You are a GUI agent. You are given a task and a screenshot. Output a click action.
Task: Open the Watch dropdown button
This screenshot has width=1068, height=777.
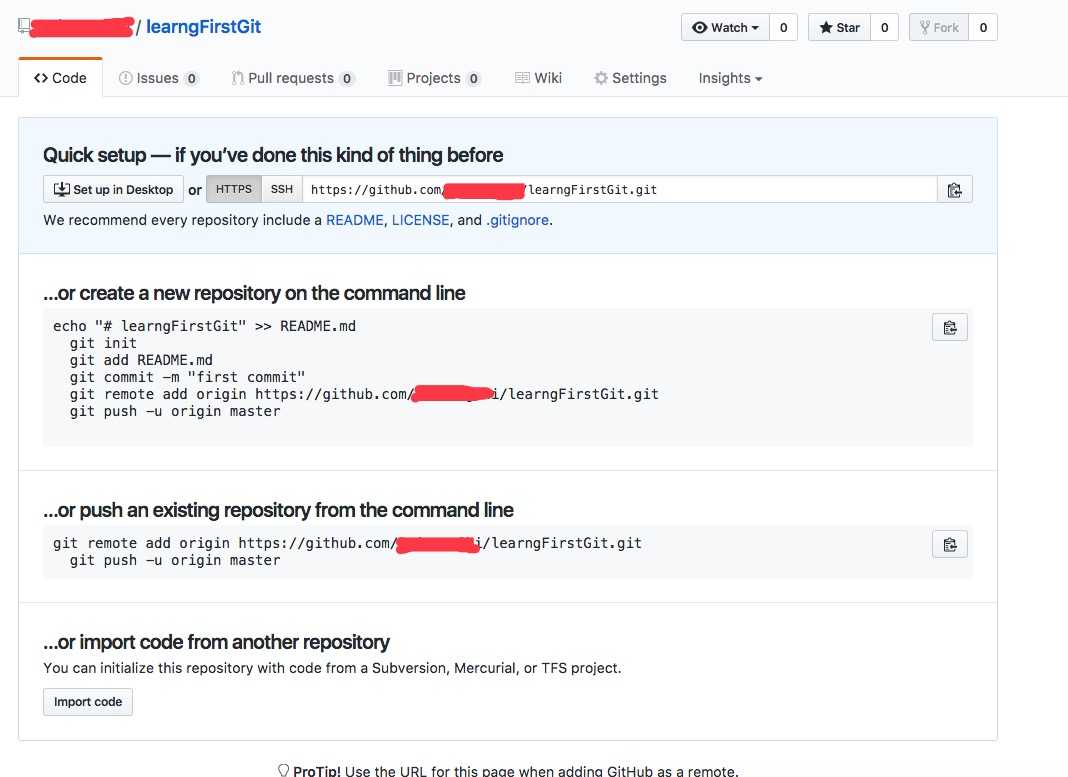pyautogui.click(x=725, y=27)
